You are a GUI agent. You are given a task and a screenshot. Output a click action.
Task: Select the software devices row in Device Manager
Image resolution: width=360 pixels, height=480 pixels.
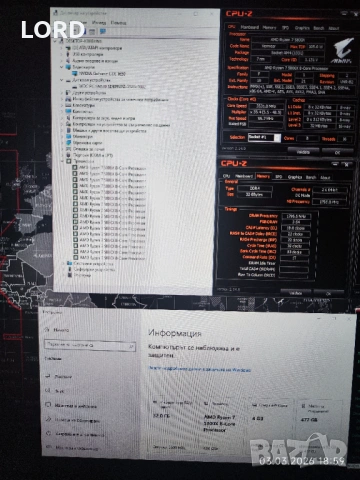[x=94, y=269]
